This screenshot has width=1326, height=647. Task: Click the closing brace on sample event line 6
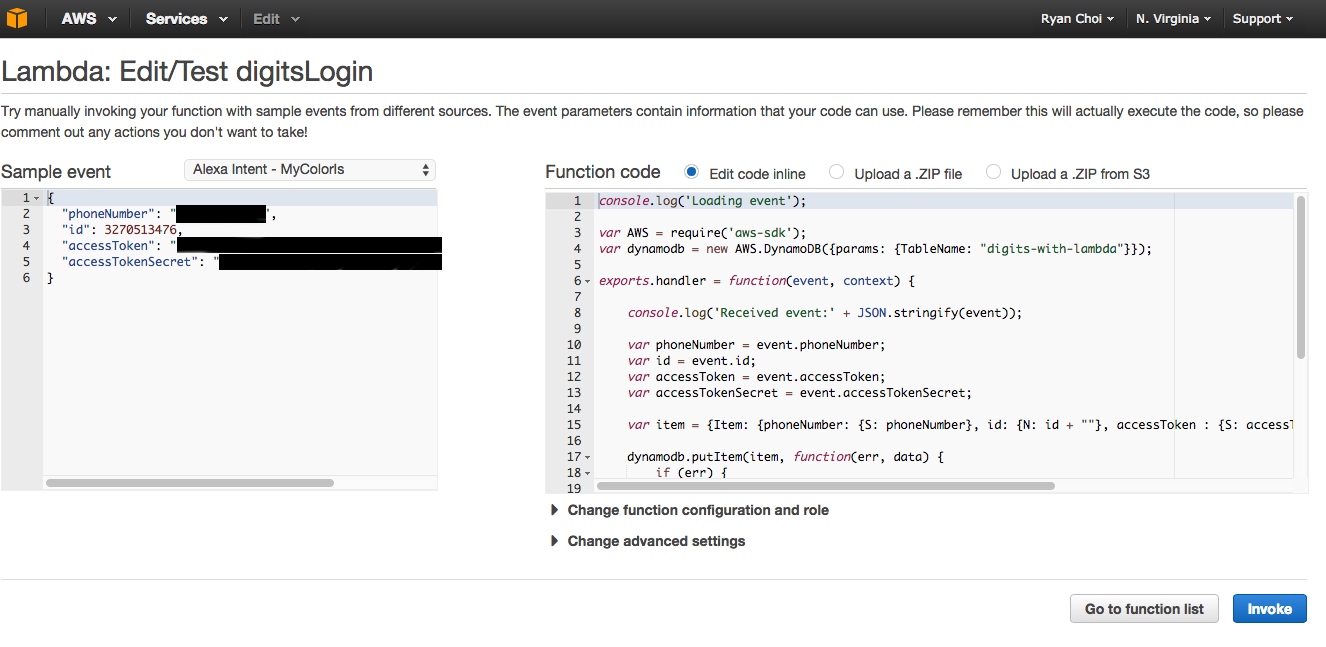50,278
